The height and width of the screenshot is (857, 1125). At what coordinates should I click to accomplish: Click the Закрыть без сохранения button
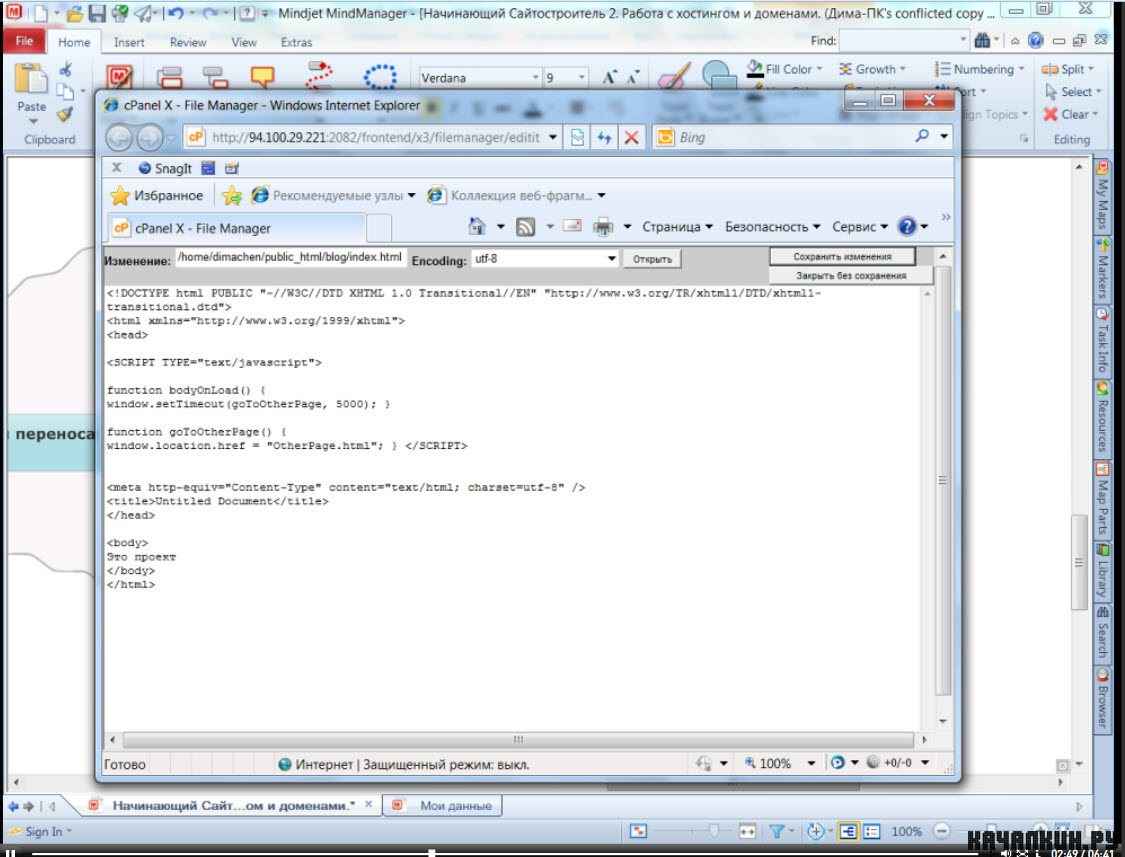(851, 276)
